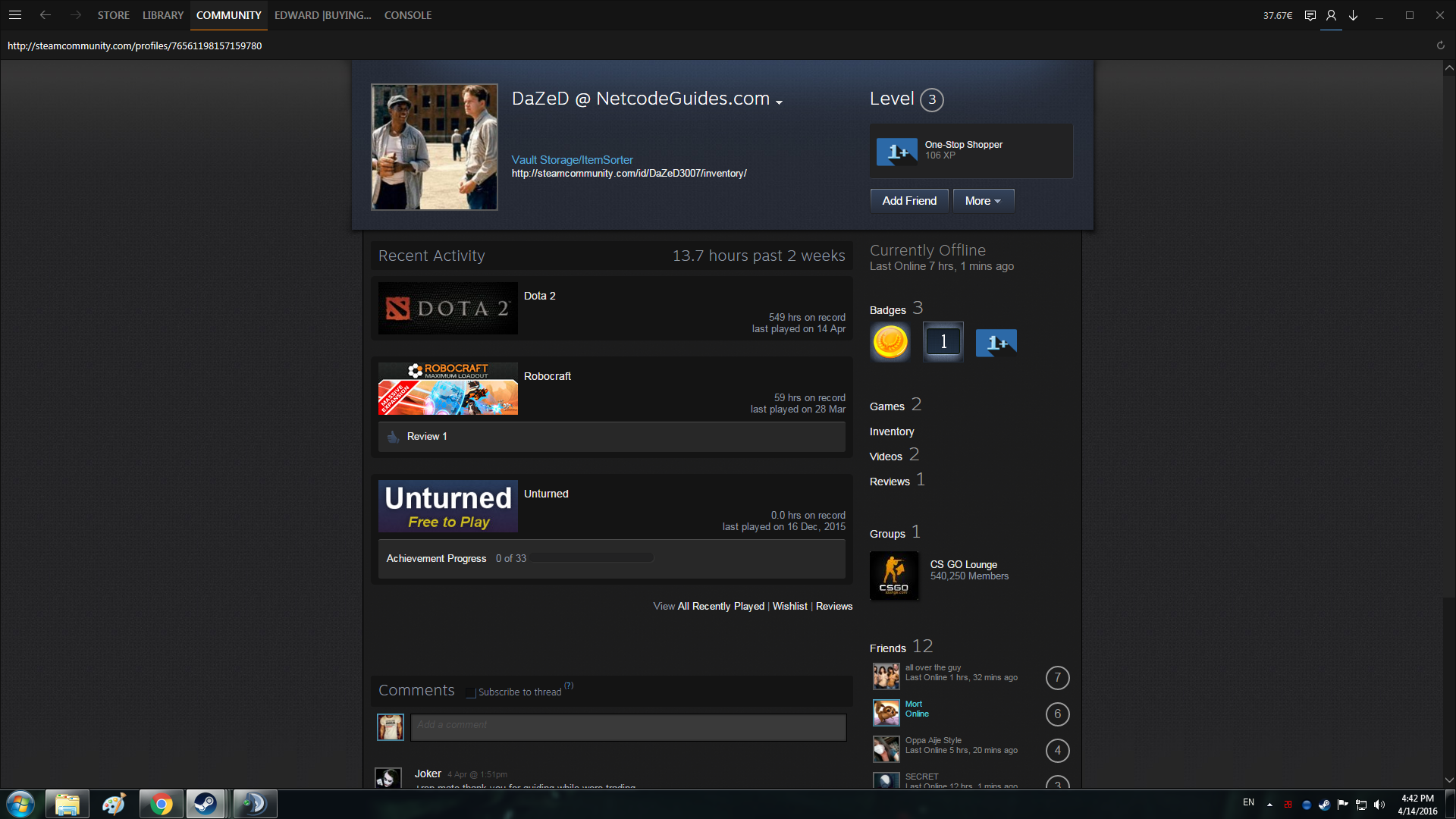Viewport: 1456px width, 819px height.
Task: Open the hamburger menu icon
Action: click(x=15, y=15)
